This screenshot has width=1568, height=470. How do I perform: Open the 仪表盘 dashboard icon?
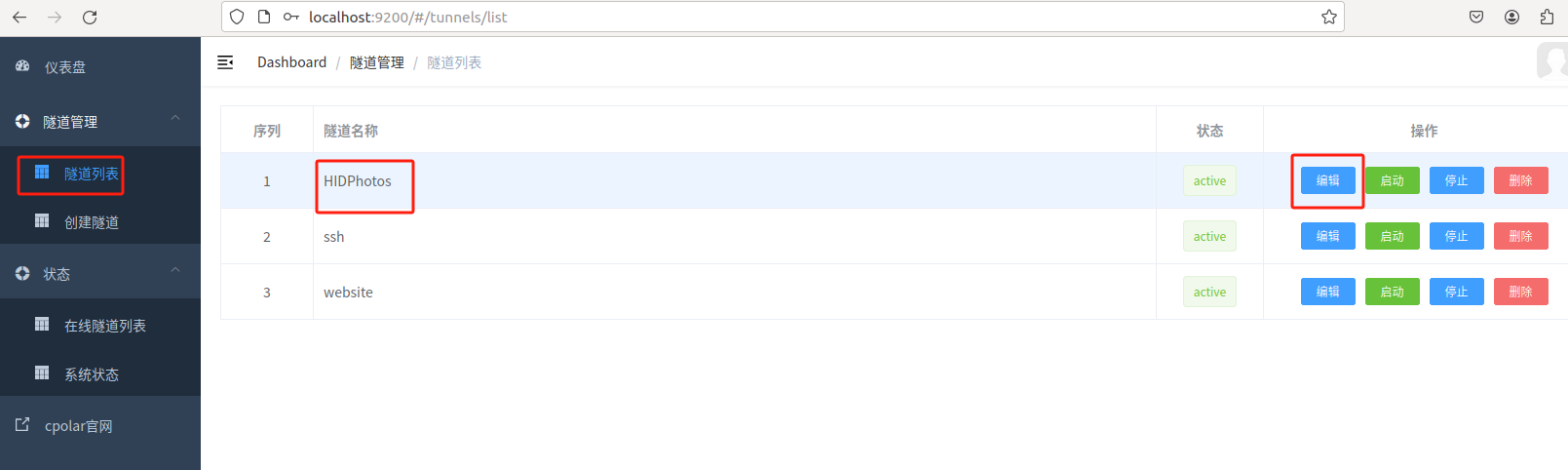(22, 66)
